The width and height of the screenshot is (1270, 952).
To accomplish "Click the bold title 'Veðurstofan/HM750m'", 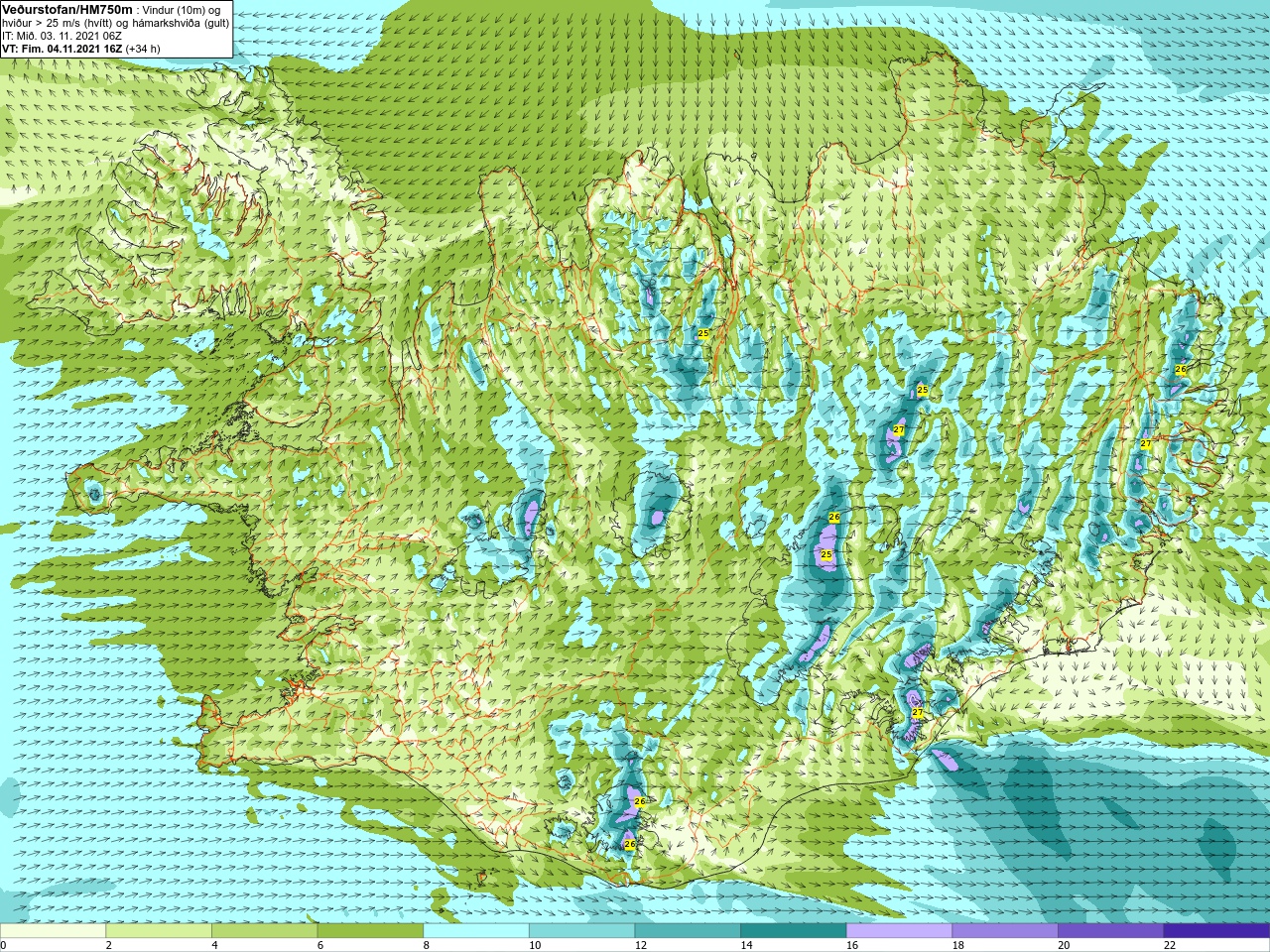I will [67, 9].
